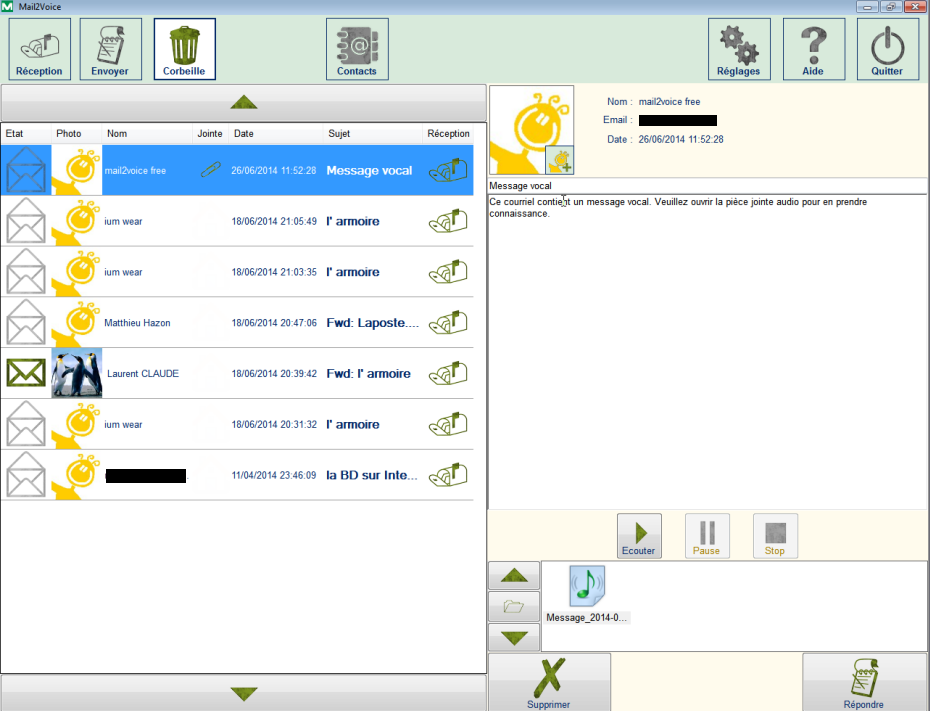930x711 pixels.
Task: Sort messages by the Etat column
Action: point(26,134)
